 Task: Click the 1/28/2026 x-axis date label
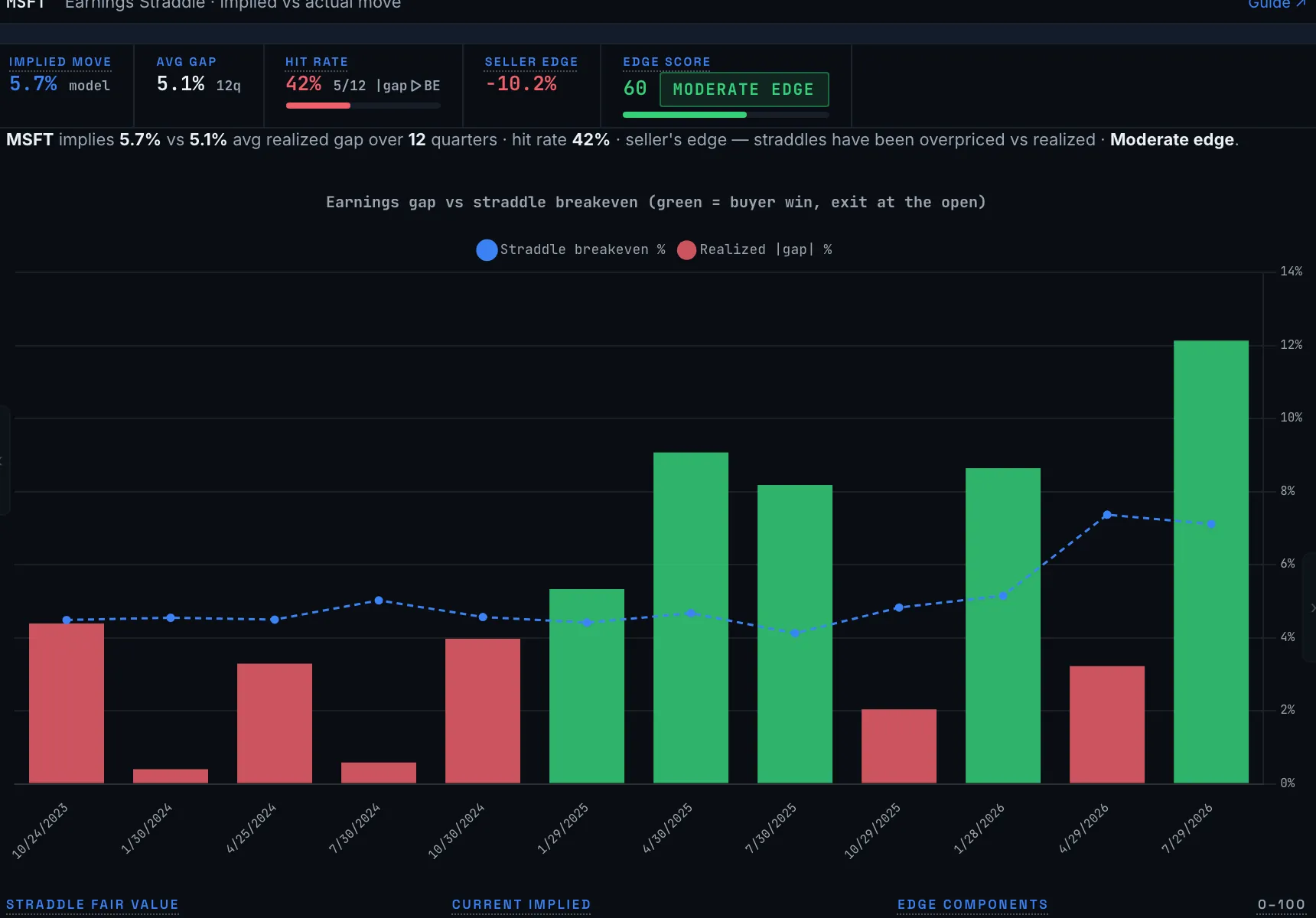(x=979, y=828)
